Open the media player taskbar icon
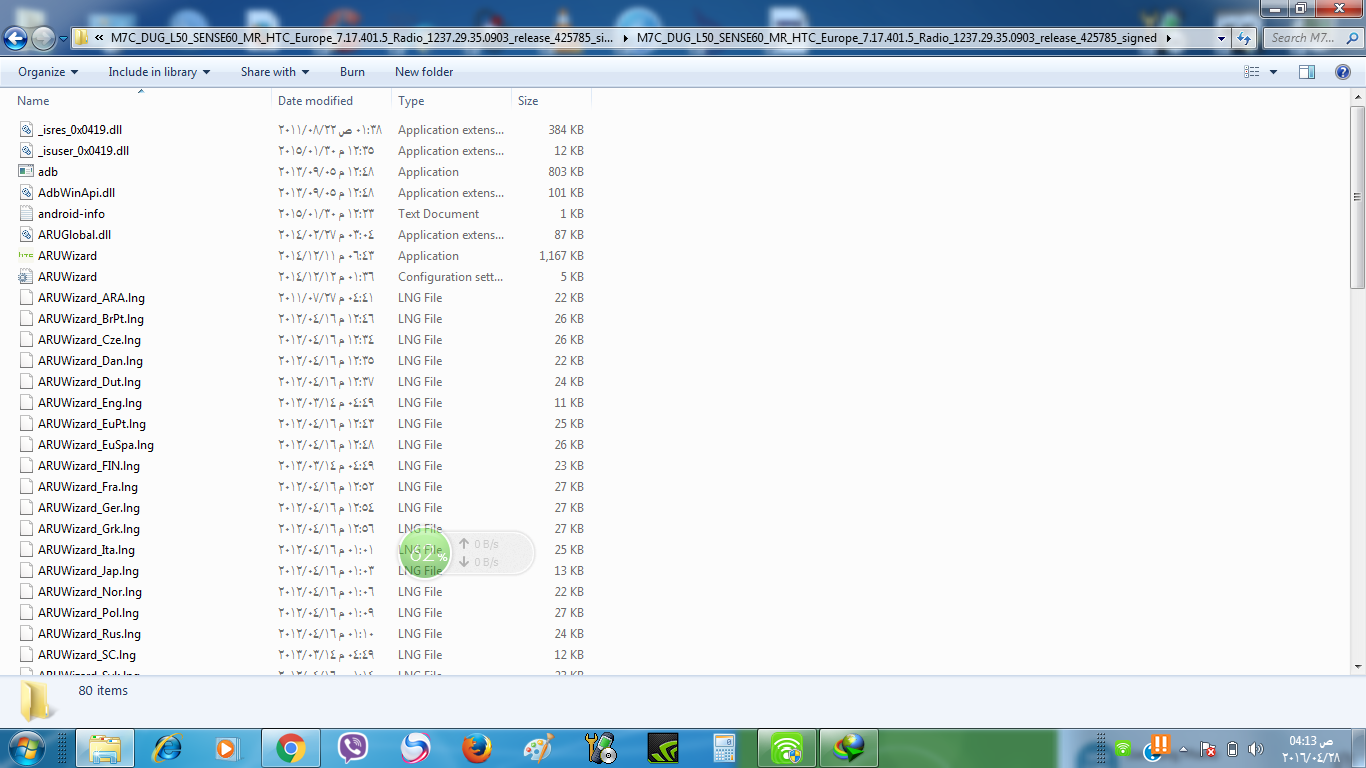This screenshot has width=1366, height=768. (228, 748)
